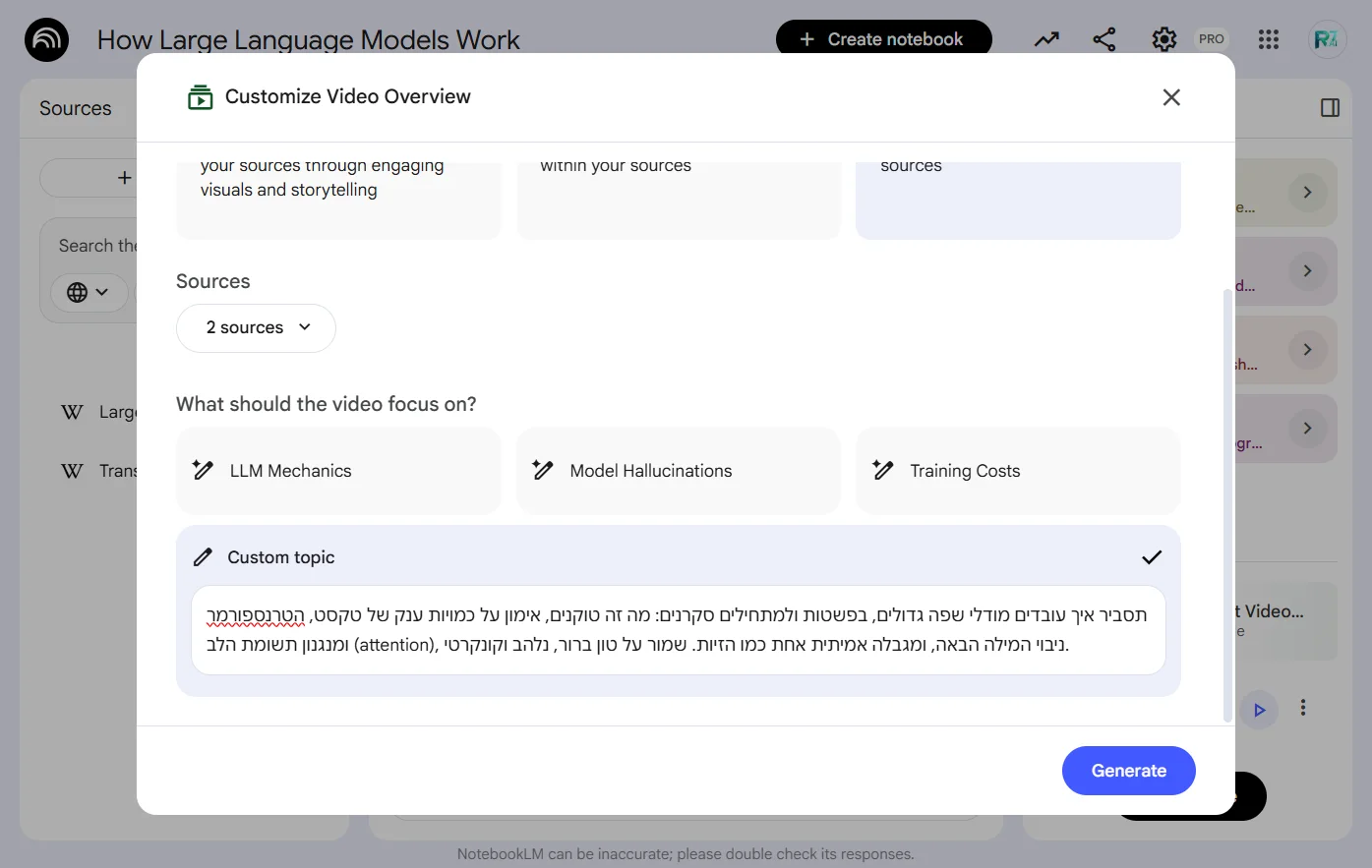Open the analytics trending arrow icon
Viewport: 1372px width, 868px height.
click(x=1046, y=39)
